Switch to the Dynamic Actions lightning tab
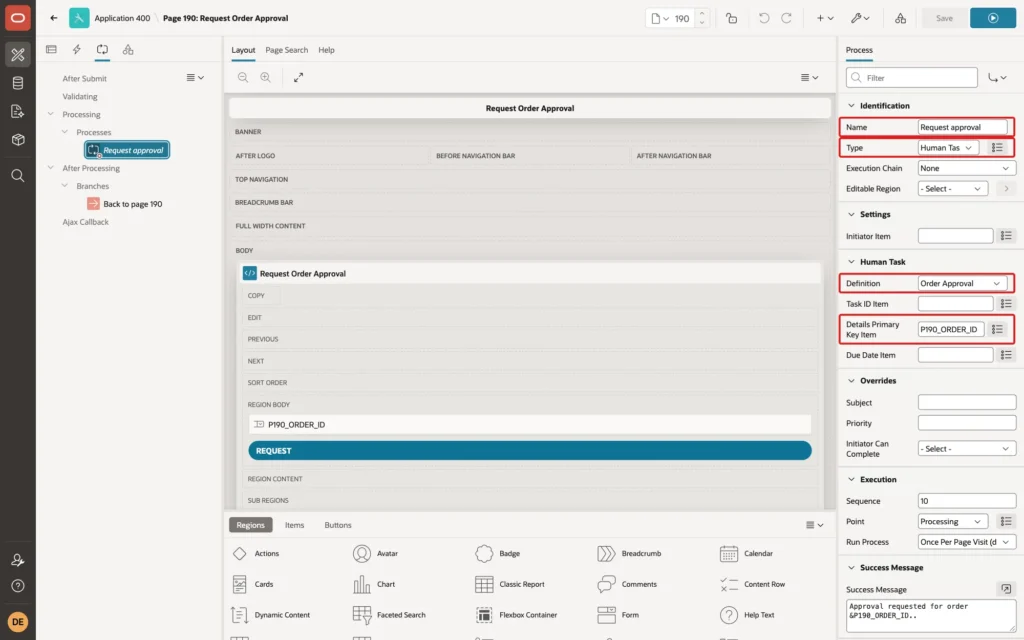The image size is (1024, 640). click(76, 50)
